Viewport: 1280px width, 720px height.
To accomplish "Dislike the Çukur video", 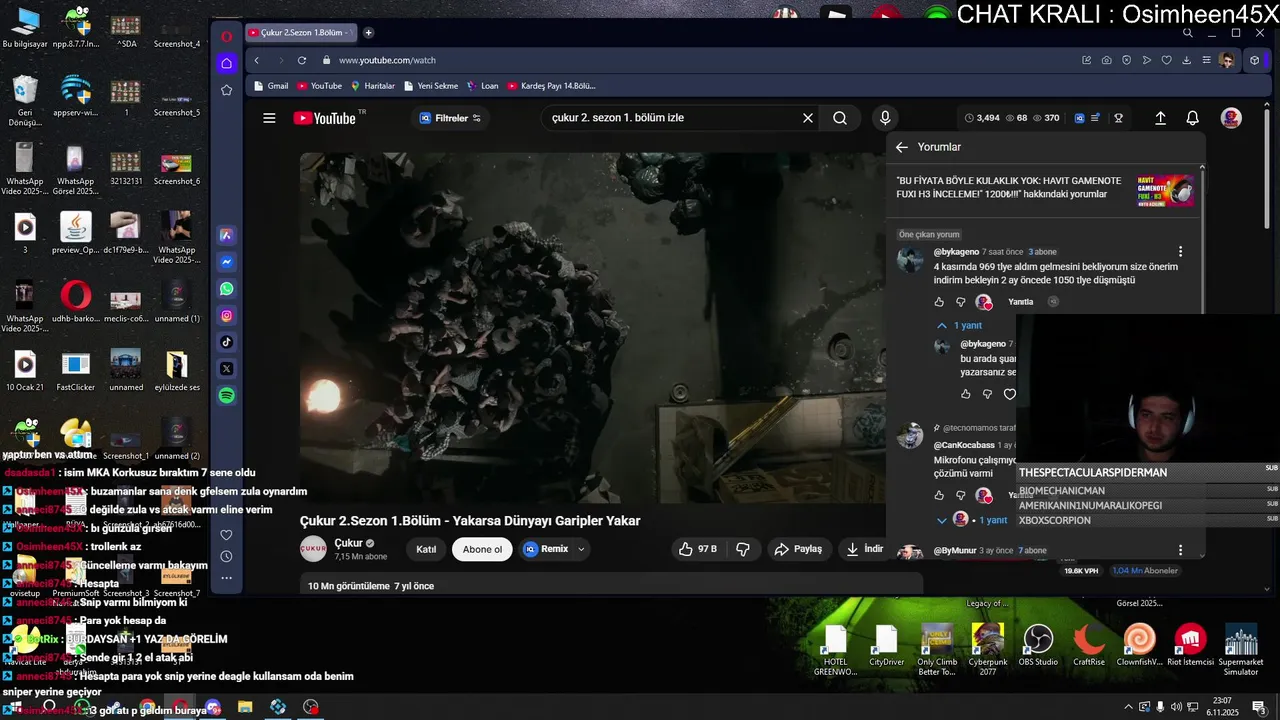I will [743, 549].
